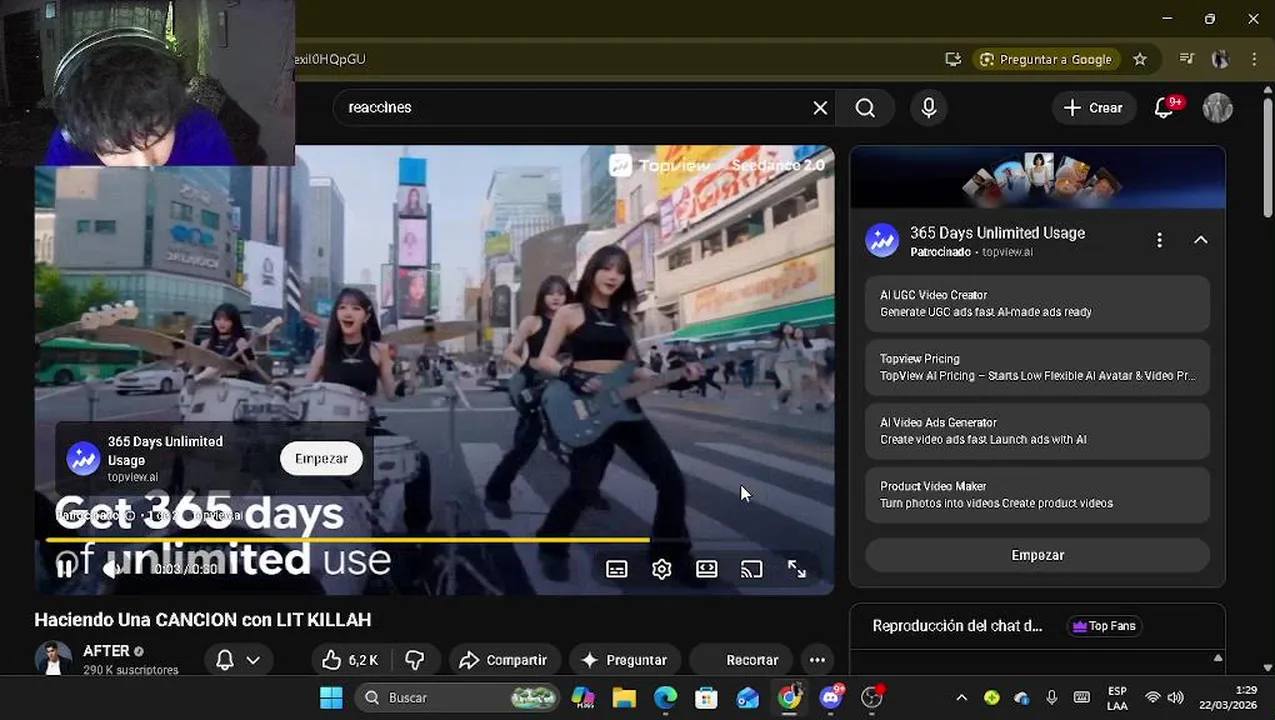Screen dimensions: 1275x720
Task: Open the volume control in system tray
Action: 1176,698
